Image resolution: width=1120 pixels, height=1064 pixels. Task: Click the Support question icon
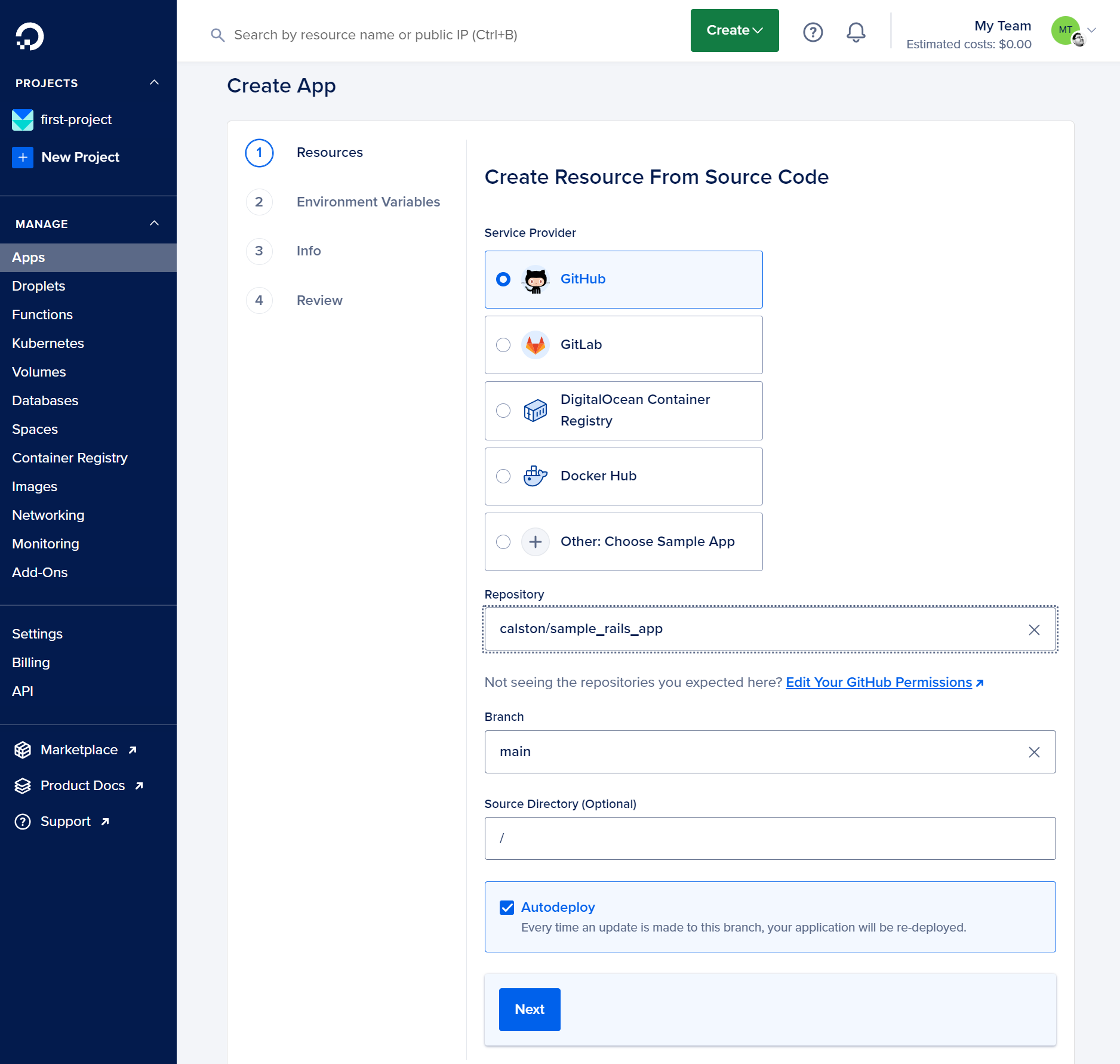(23, 822)
